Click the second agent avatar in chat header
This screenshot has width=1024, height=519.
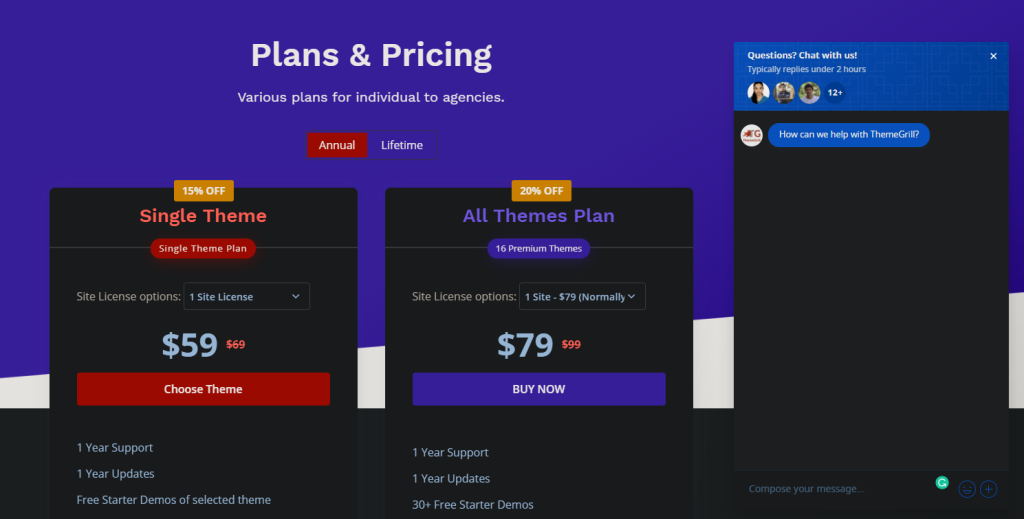pos(784,93)
